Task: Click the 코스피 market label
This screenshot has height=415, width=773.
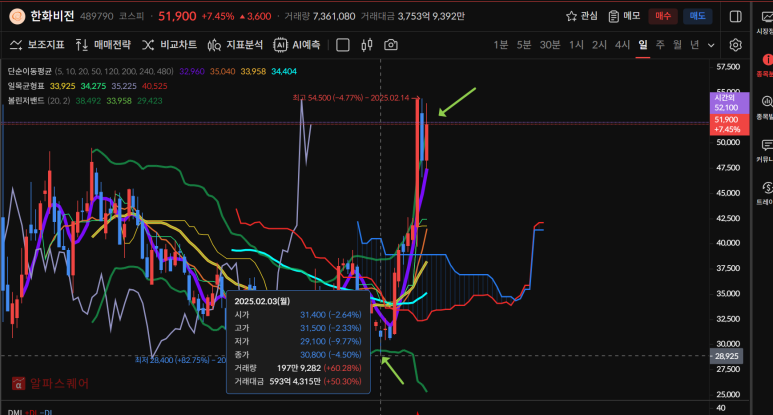Action: tap(131, 16)
